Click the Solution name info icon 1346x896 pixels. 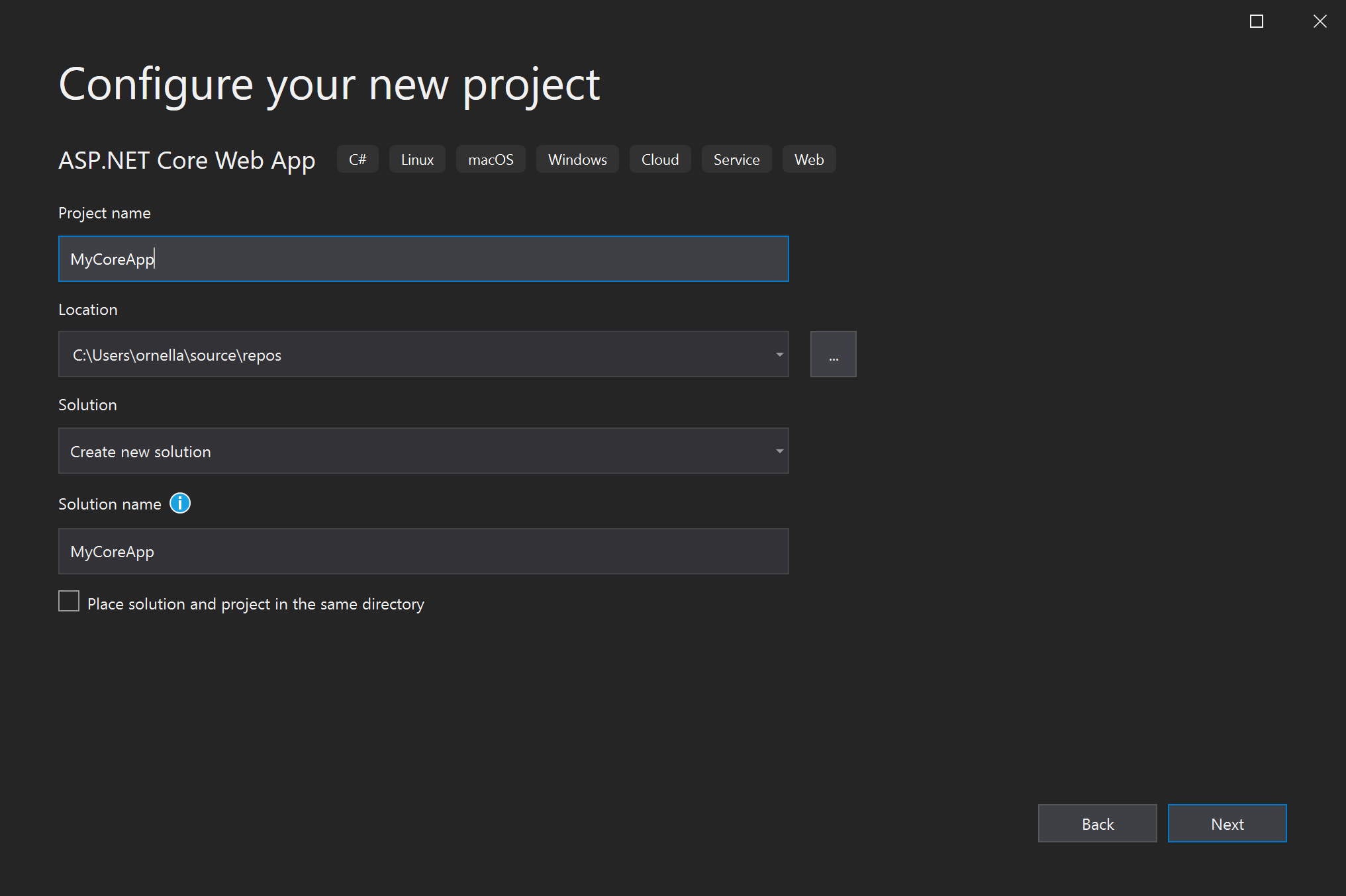(x=179, y=503)
